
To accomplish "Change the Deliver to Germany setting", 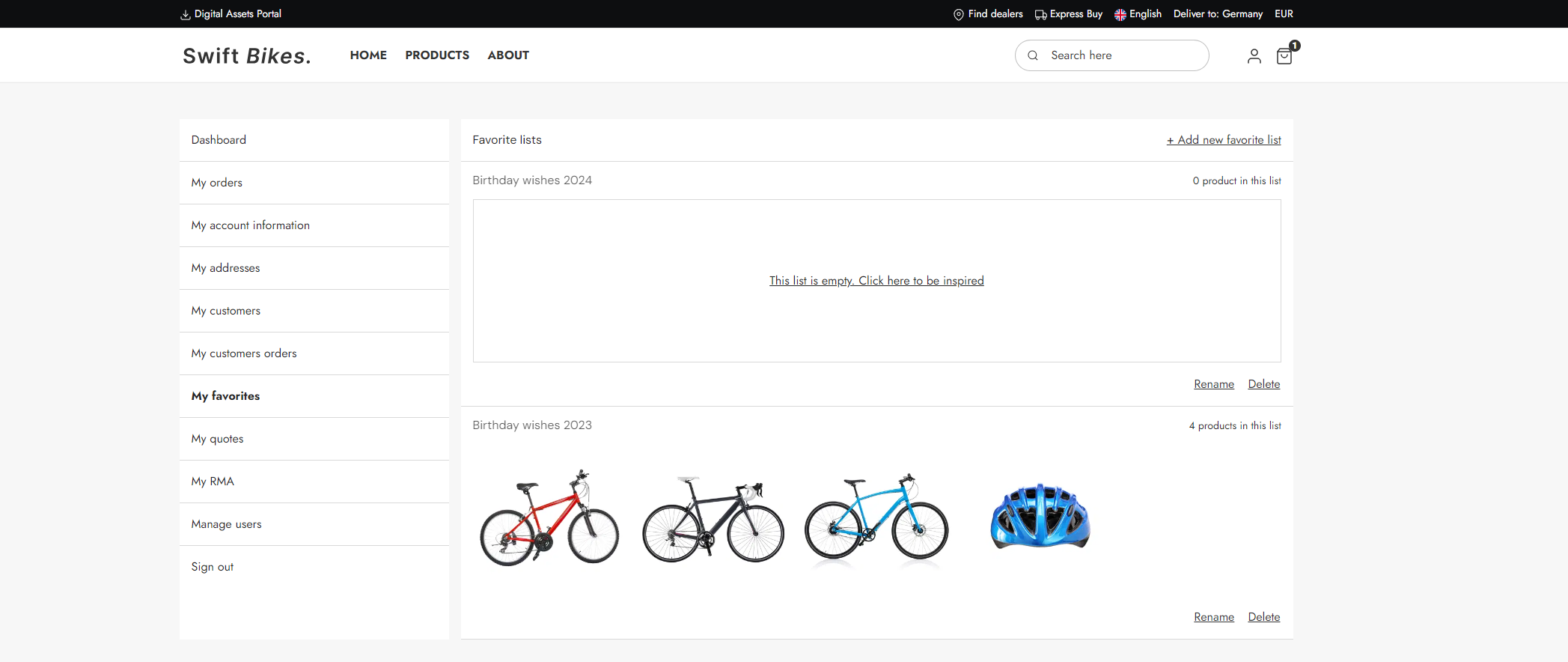I will pyautogui.click(x=1218, y=13).
